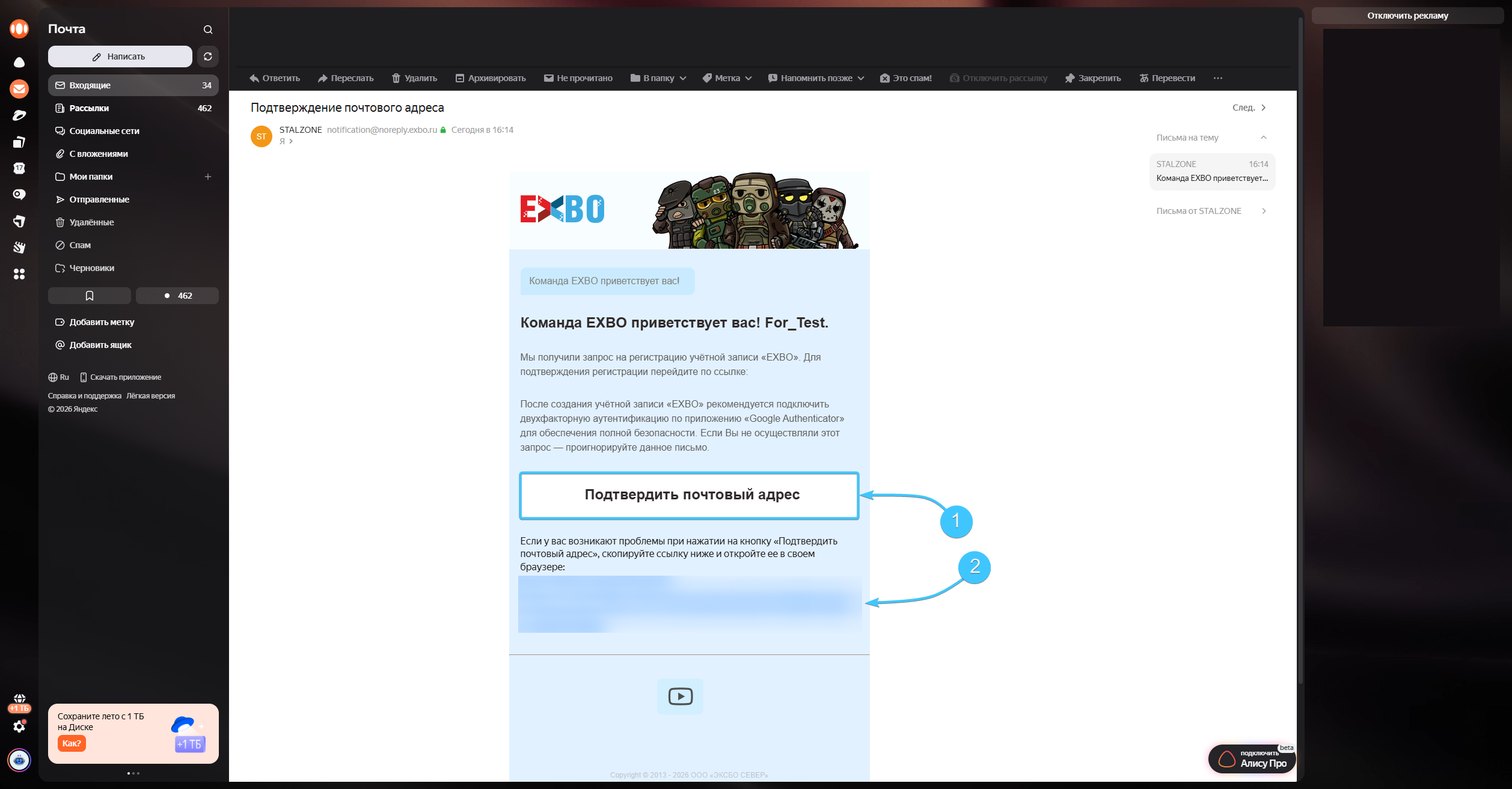Screen dimensions: 1512x789
Task: Open the mail search icon
Action: tap(208, 29)
